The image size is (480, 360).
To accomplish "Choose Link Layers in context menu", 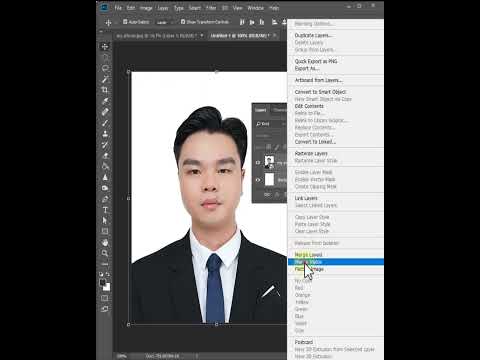I will 306,198.
